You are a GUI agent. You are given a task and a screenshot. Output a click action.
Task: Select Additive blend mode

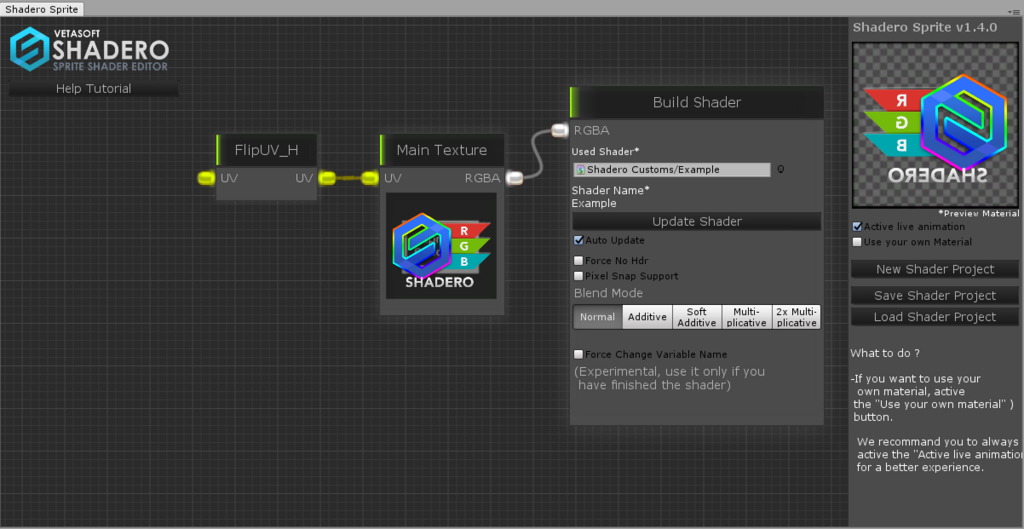[647, 317]
